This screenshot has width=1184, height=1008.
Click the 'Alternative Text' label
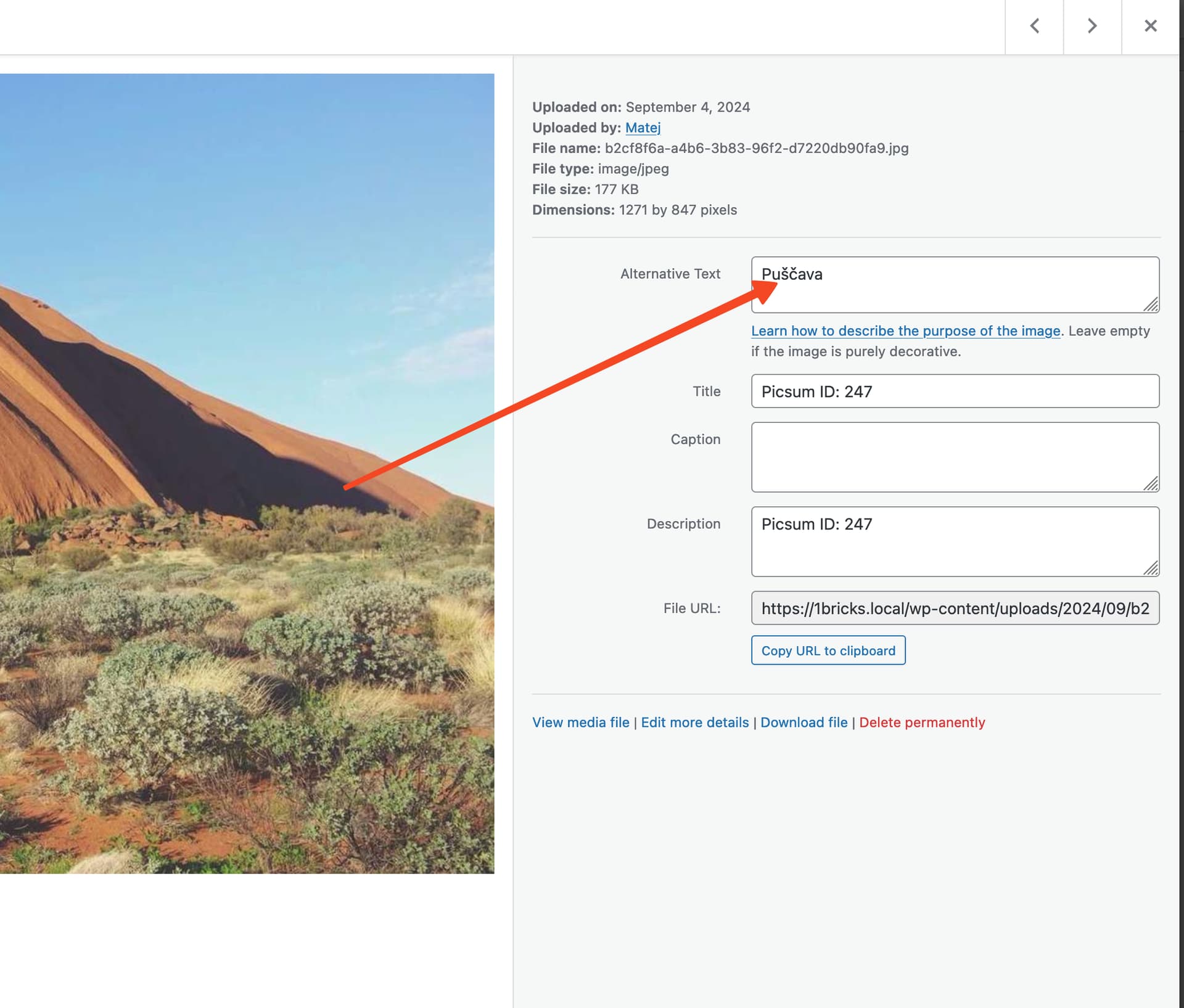click(x=670, y=274)
